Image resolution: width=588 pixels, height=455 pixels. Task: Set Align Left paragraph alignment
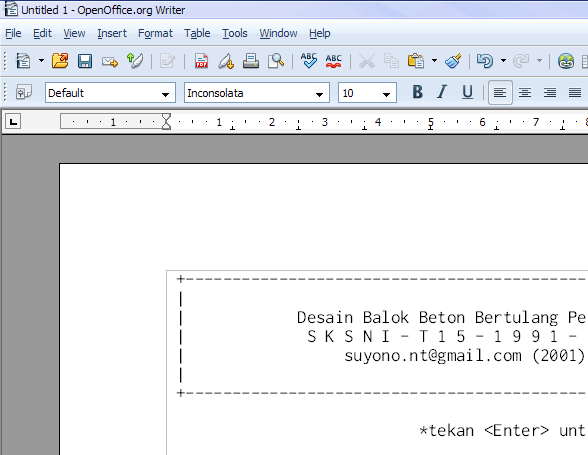click(500, 92)
